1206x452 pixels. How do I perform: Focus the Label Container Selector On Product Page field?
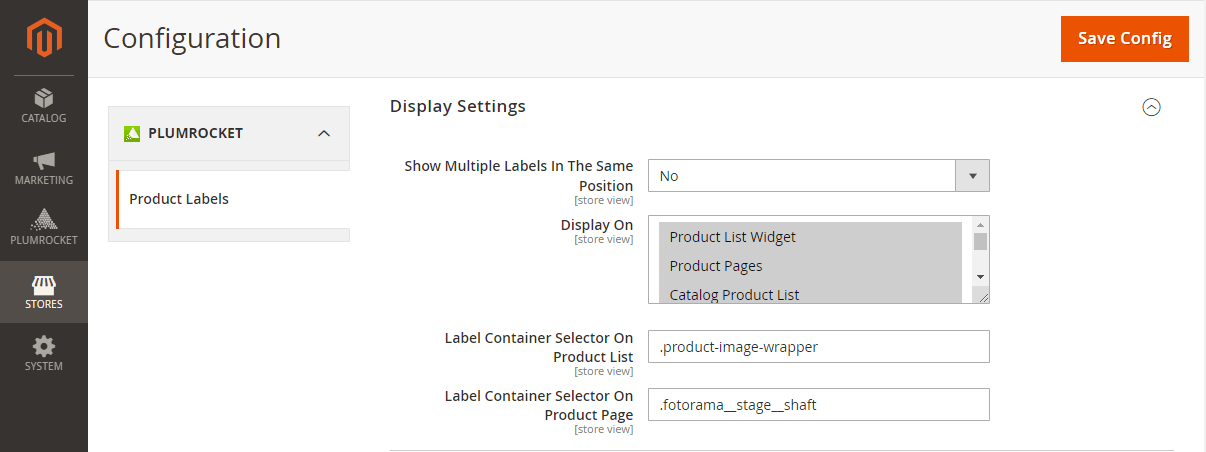tap(819, 404)
